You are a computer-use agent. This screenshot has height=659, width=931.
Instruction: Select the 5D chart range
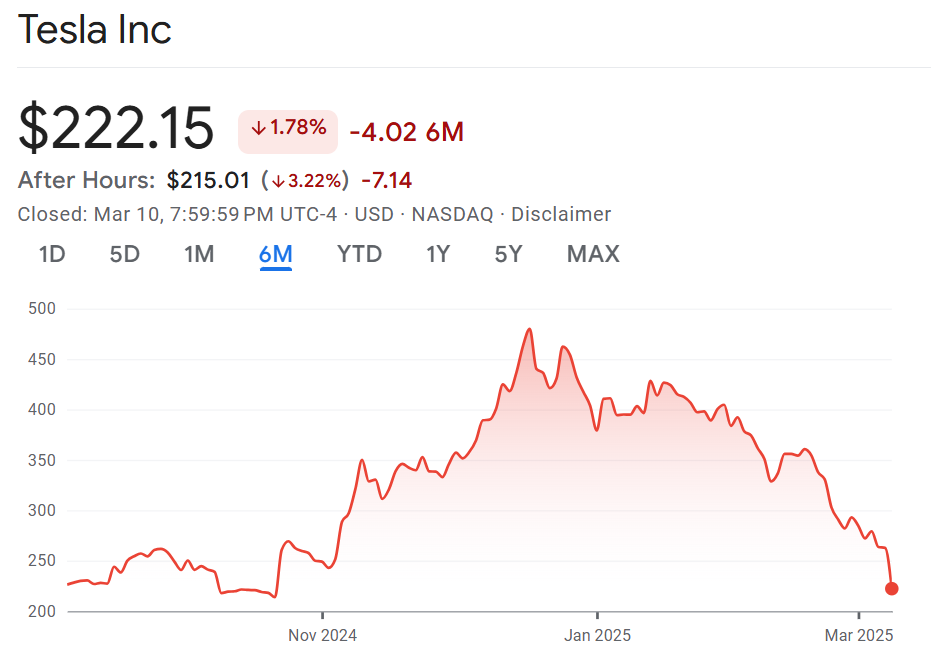[x=125, y=254]
